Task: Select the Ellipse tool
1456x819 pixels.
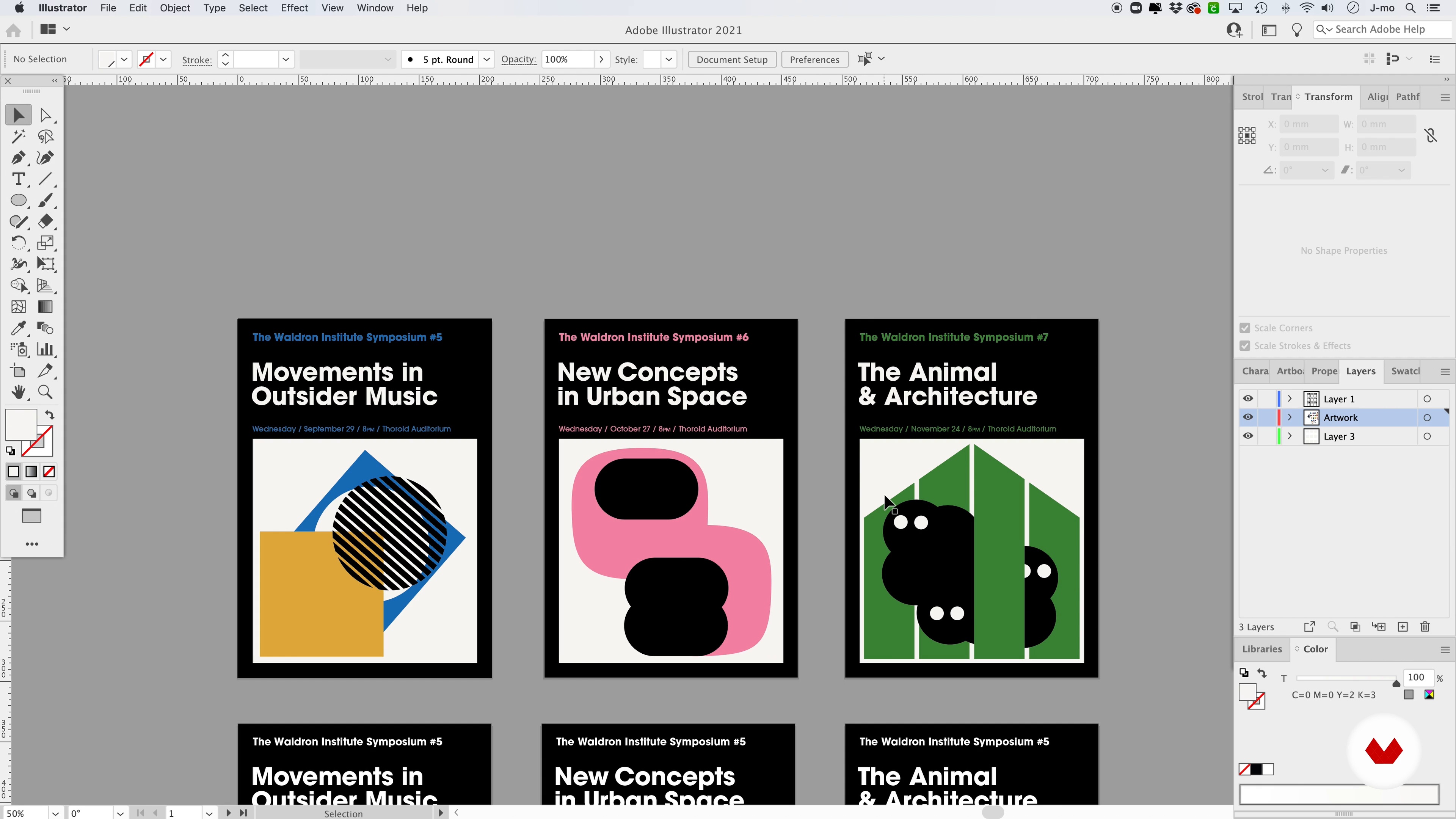Action: tap(19, 200)
